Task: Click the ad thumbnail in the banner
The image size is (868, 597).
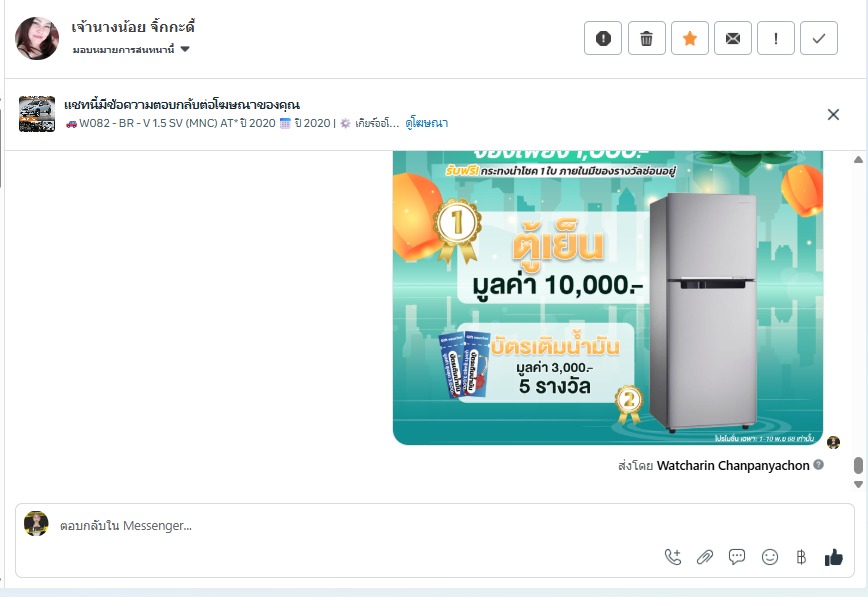Action: [37, 114]
